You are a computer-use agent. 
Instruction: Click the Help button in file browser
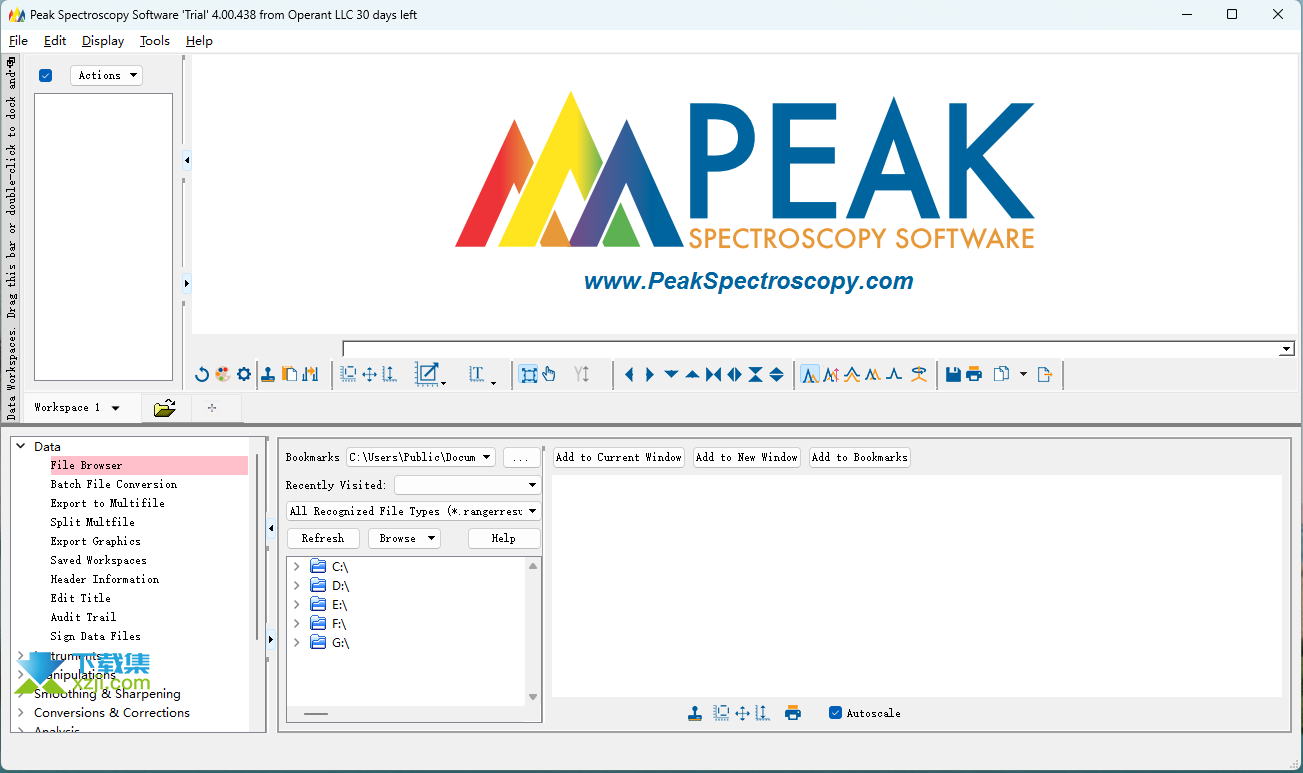tap(504, 538)
